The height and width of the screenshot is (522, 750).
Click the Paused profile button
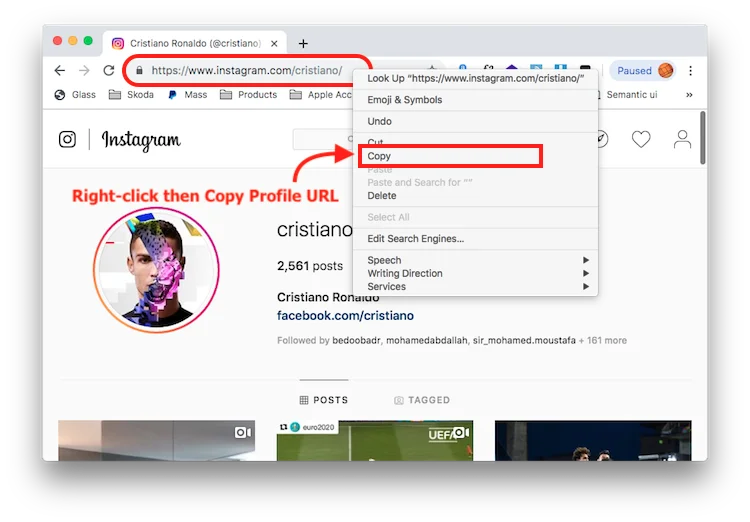coord(644,71)
